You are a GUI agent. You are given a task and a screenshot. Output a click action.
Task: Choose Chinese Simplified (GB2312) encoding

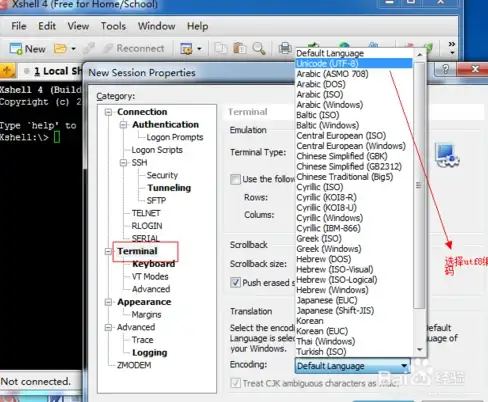click(x=354, y=166)
